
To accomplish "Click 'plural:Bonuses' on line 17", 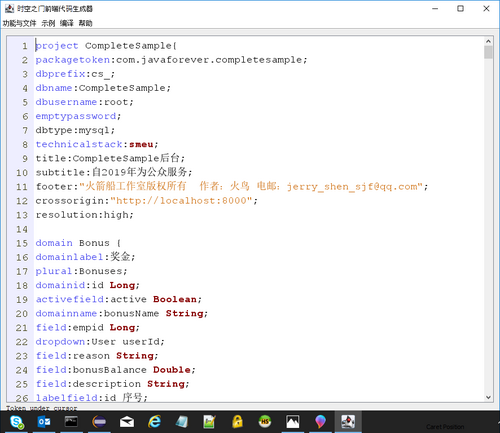I will point(79,271).
